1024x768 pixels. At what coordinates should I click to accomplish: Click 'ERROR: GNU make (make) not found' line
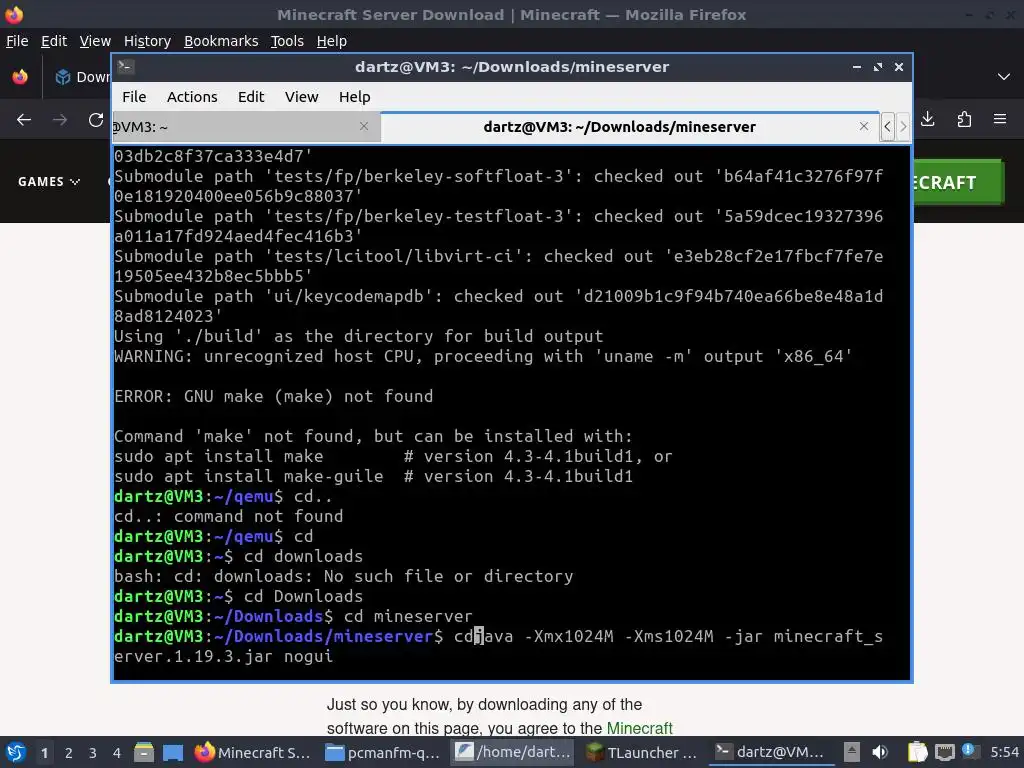coord(274,396)
